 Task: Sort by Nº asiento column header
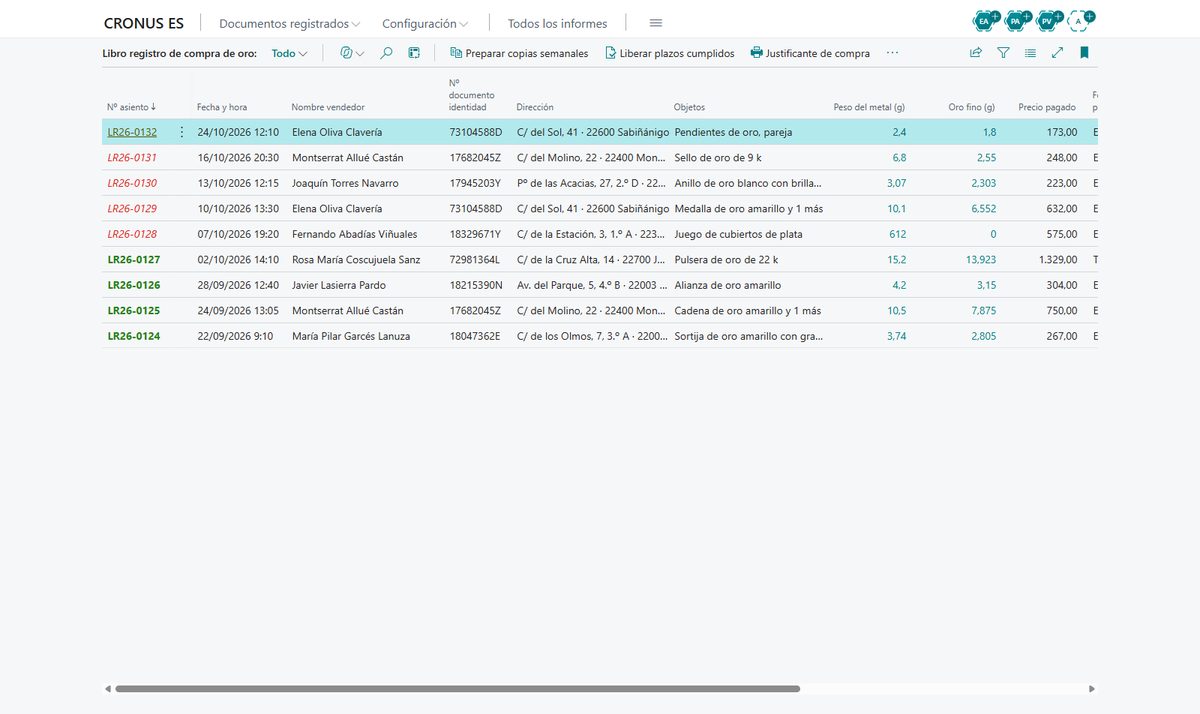tap(131, 107)
